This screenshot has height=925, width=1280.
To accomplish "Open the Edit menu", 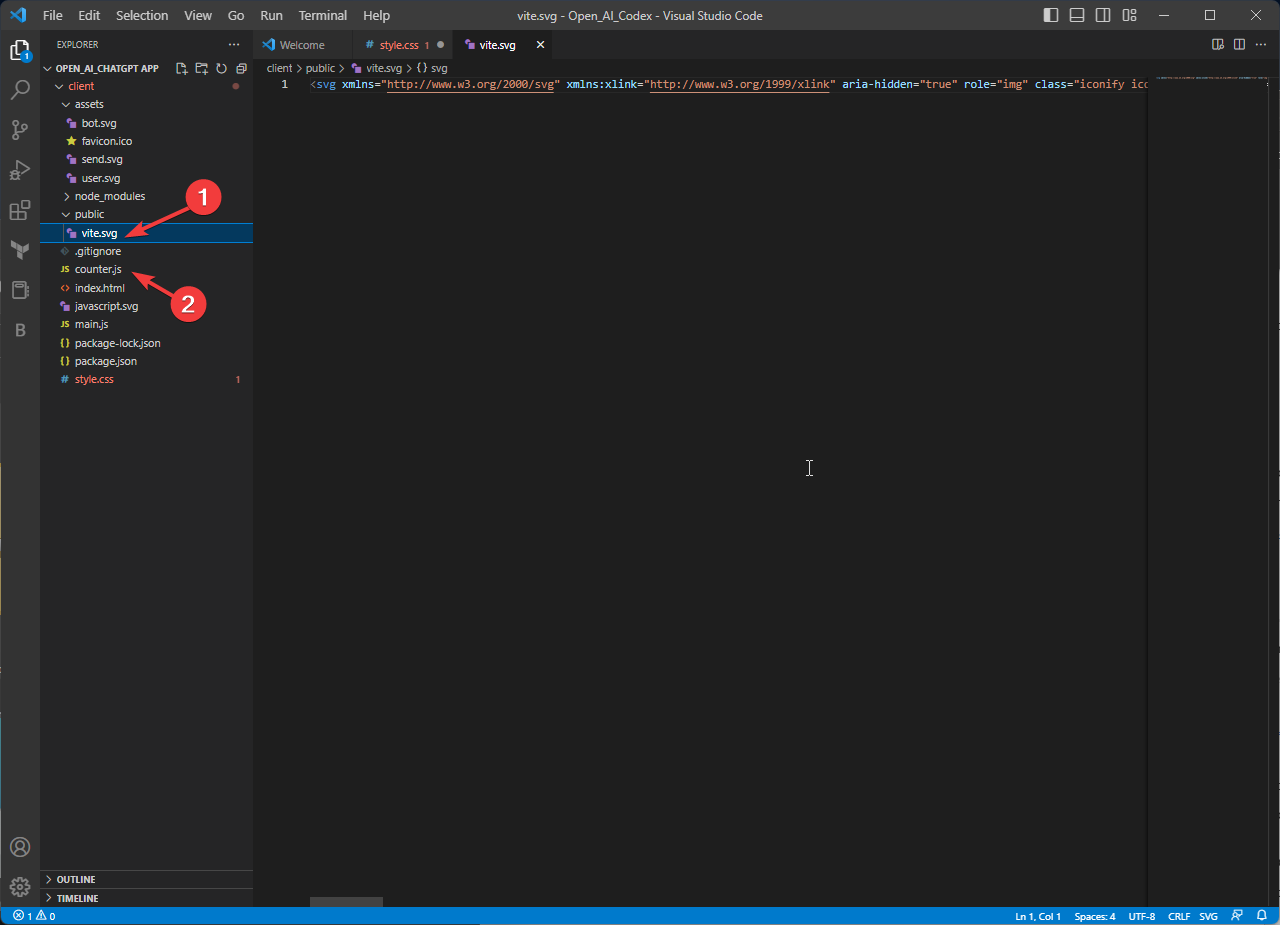I will [89, 15].
